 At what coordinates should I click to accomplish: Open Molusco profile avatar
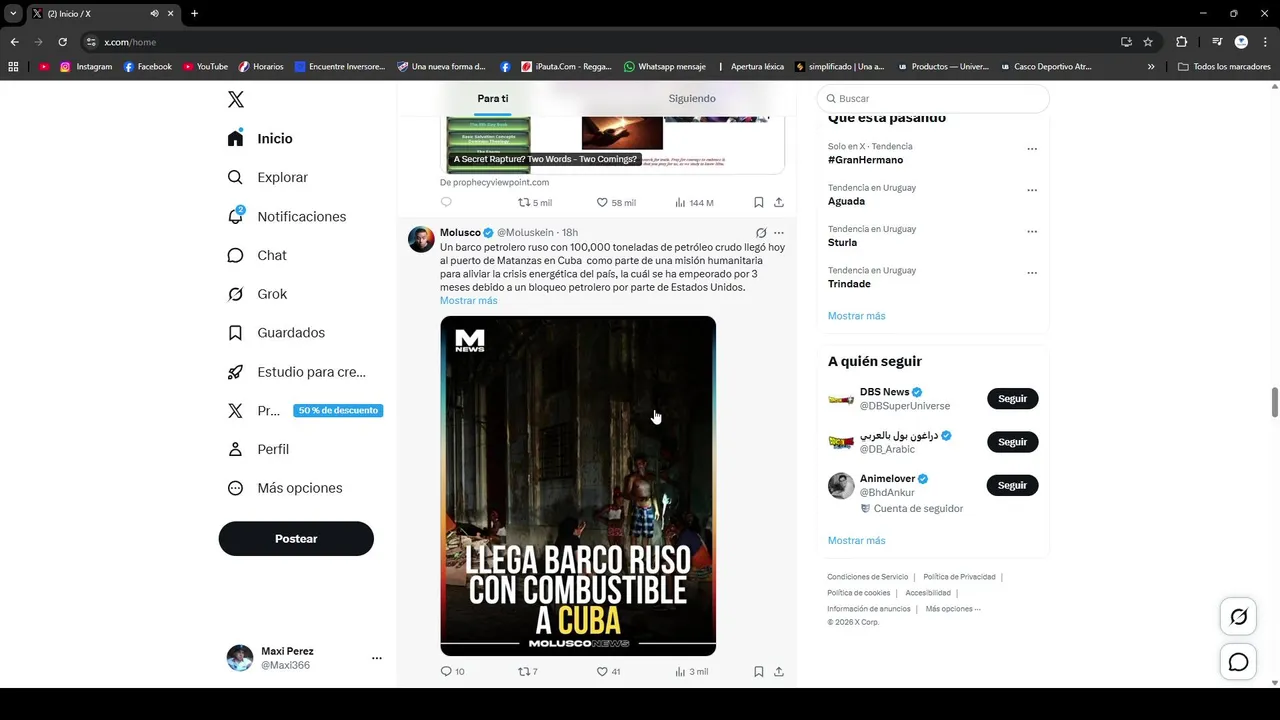(421, 239)
